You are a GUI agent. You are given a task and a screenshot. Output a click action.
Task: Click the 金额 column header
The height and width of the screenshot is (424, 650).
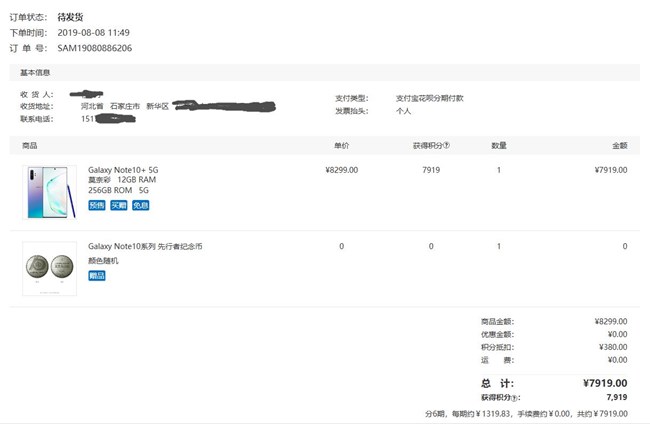point(620,145)
